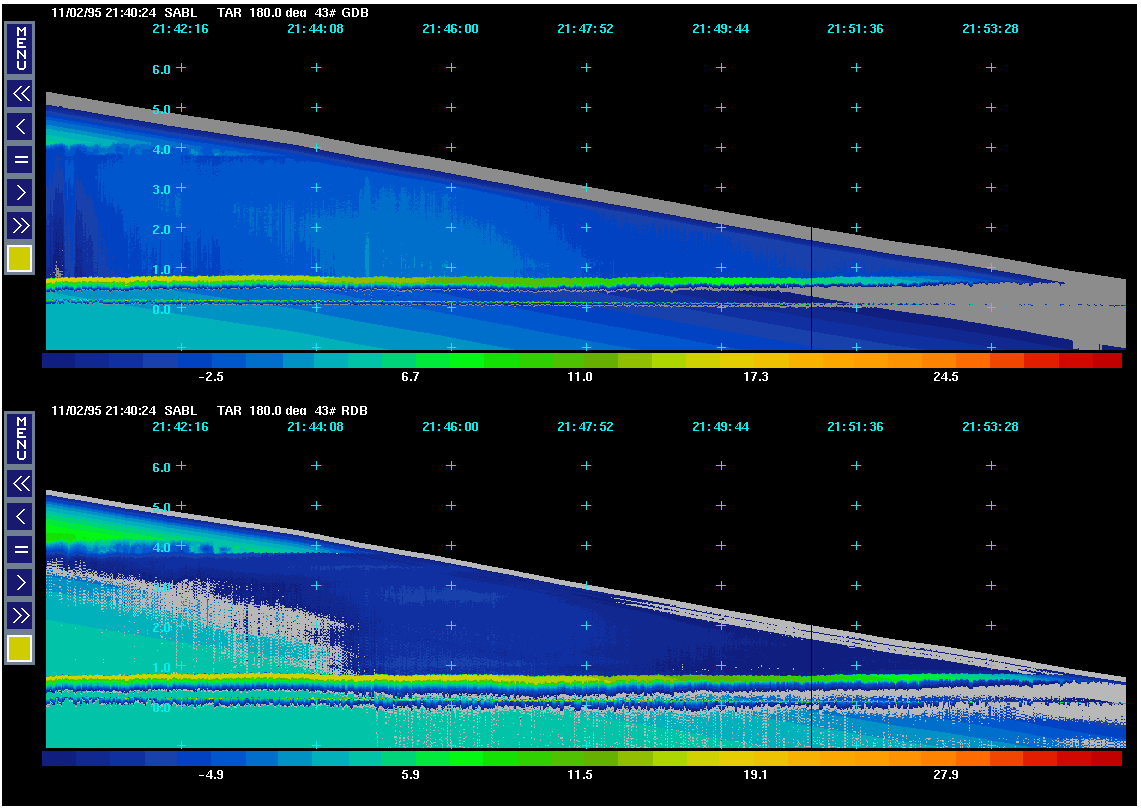Click single right arrow in GDB panel
This screenshot has width=1141, height=810.
pyautogui.click(x=20, y=192)
